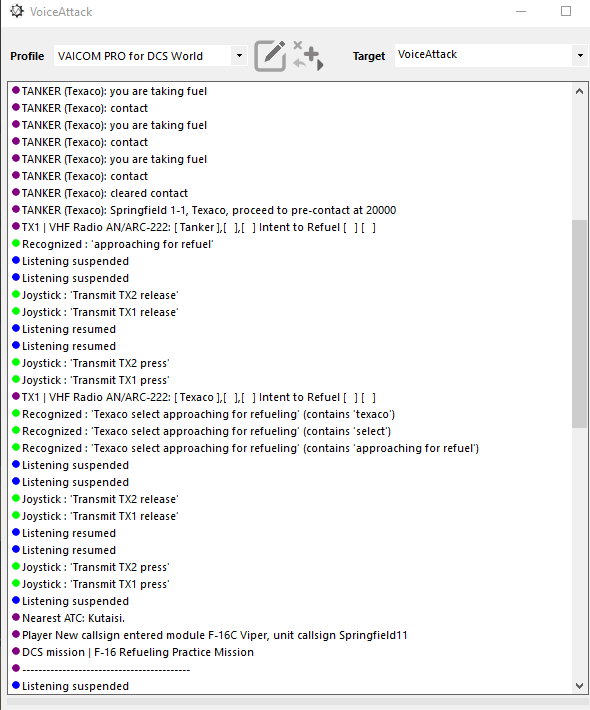Select the 'Player New callsign entered module' entry
The width and height of the screenshot is (590, 710).
tap(210, 635)
